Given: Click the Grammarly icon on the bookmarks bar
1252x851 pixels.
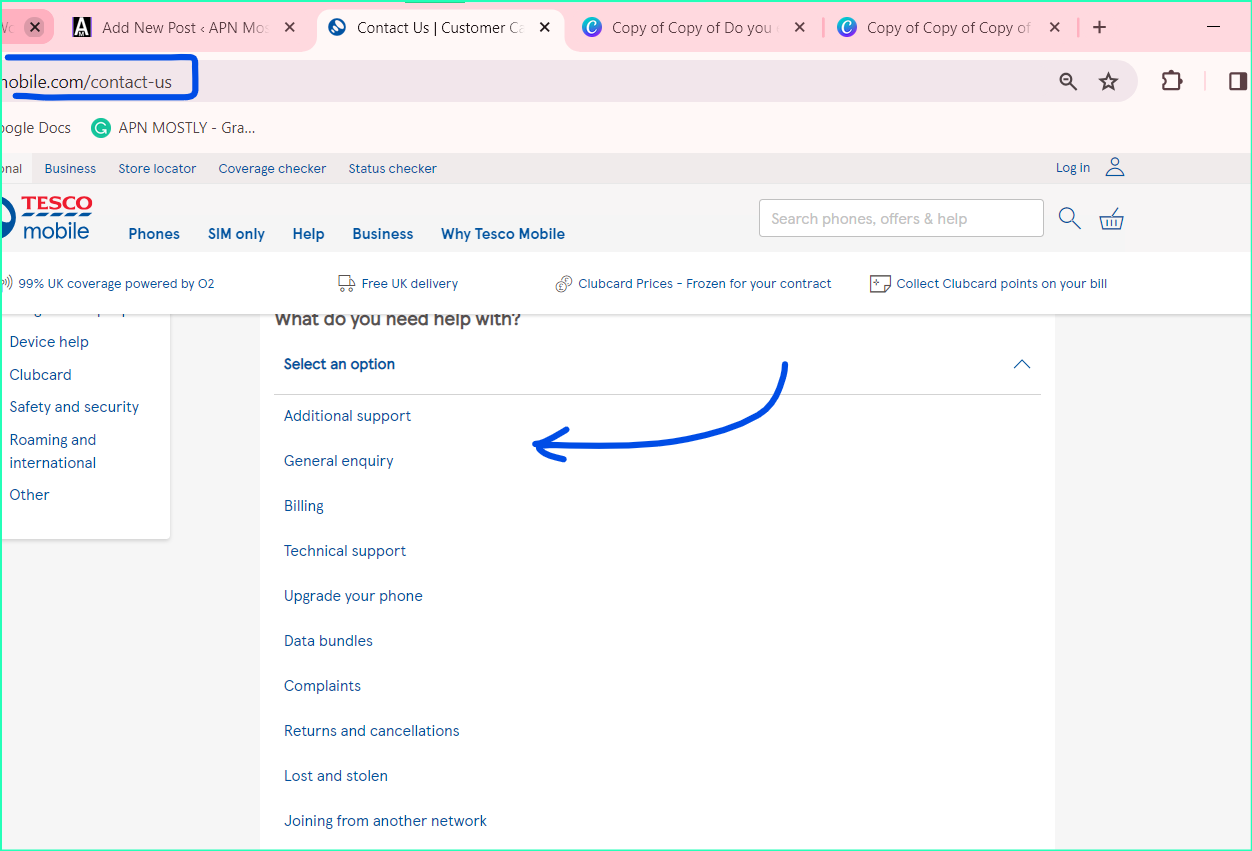Looking at the screenshot, I should click(100, 128).
